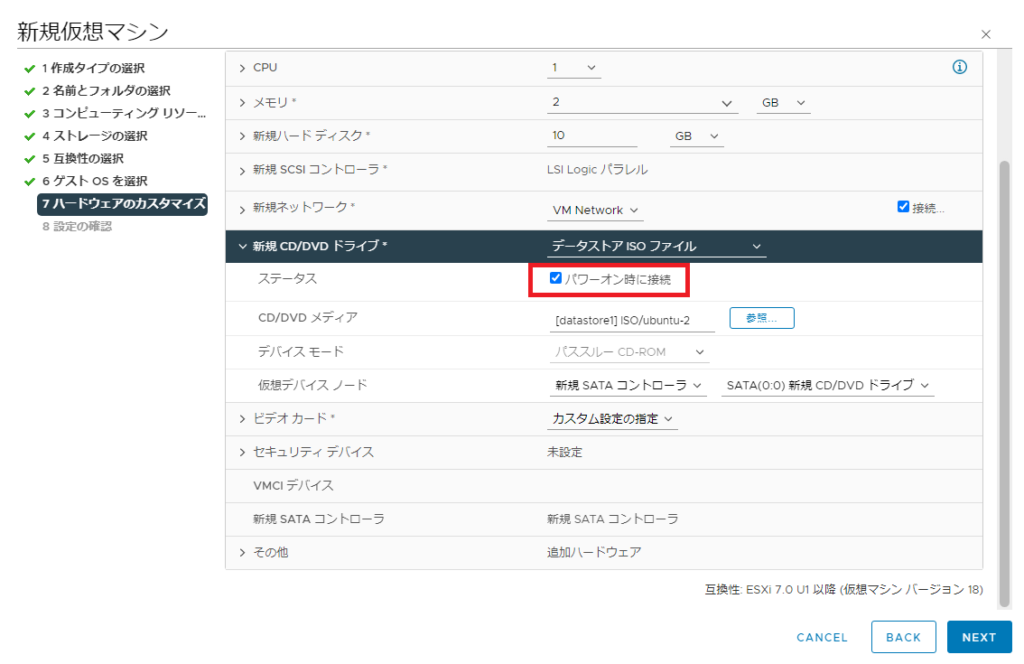The image size is (1024, 664).
Task: Click the デバイス モード label
Action: [300, 352]
